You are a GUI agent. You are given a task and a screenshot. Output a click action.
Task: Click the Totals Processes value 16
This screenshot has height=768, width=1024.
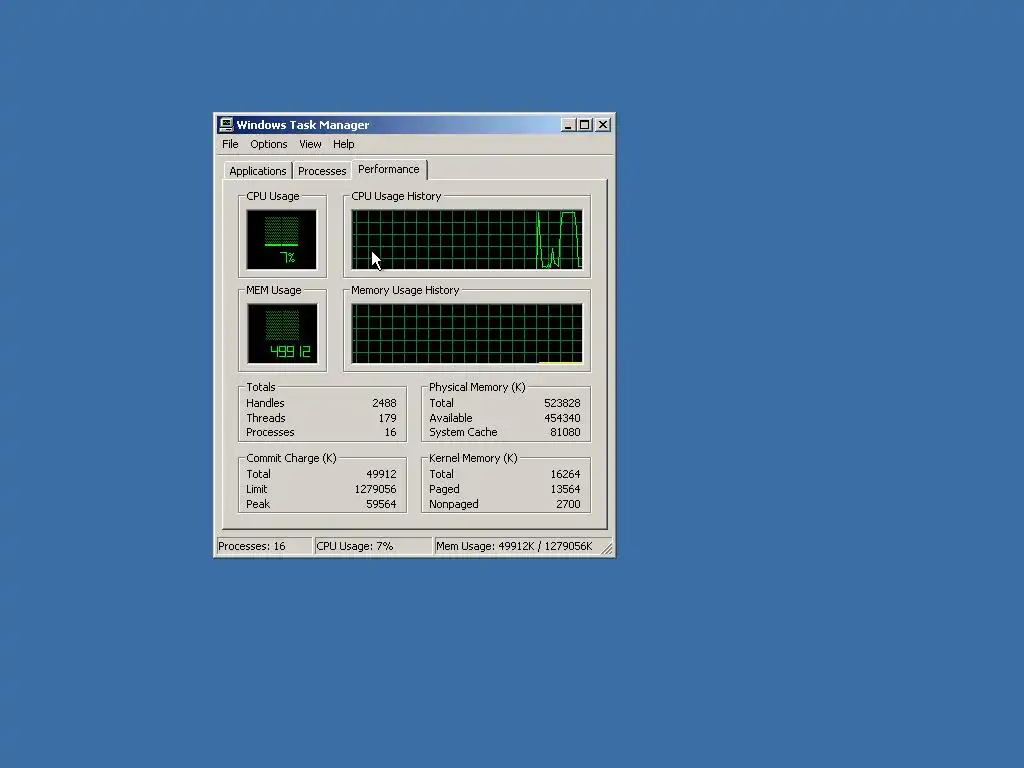[x=391, y=432]
